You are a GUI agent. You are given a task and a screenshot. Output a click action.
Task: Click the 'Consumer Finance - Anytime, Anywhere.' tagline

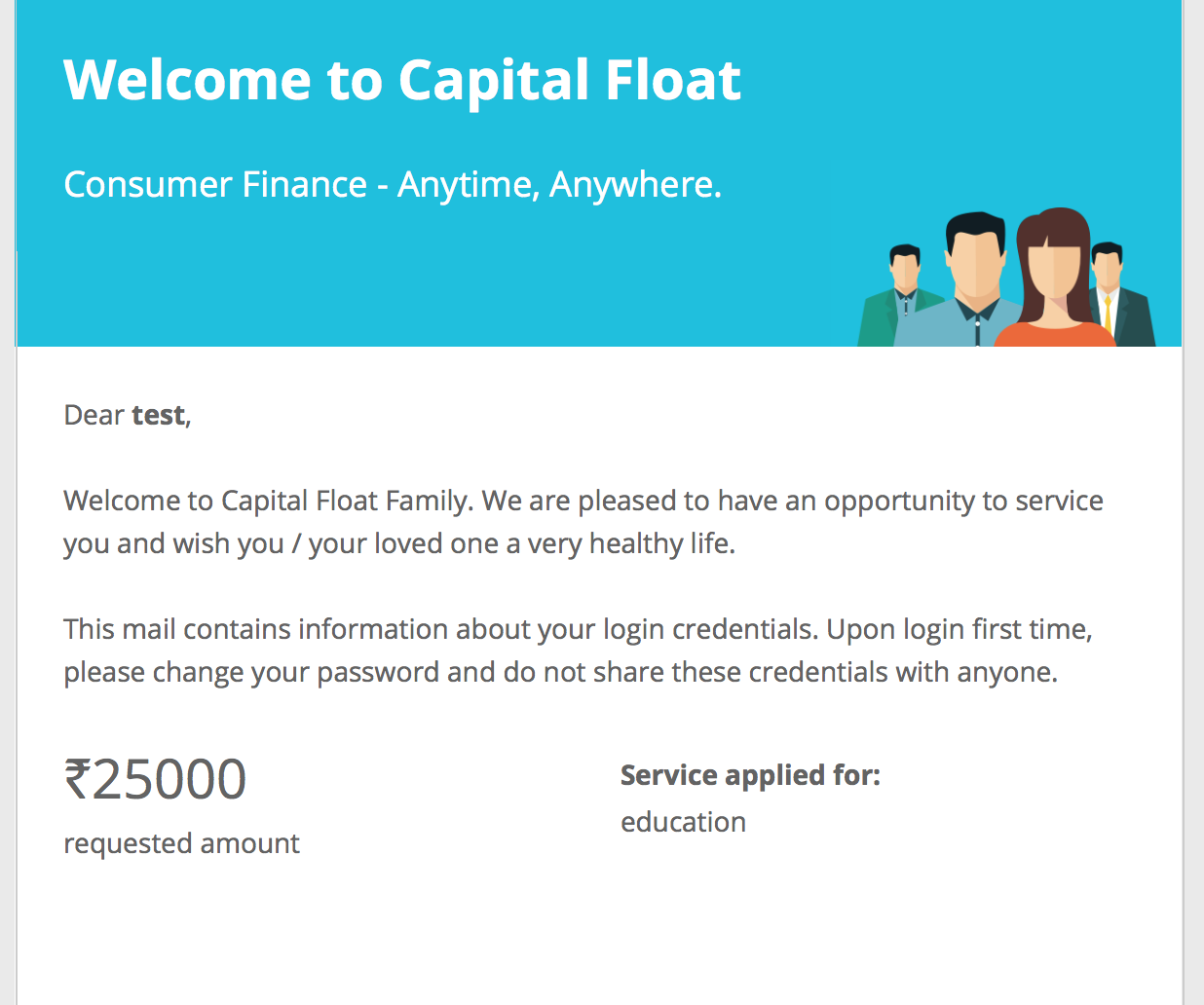point(393,184)
